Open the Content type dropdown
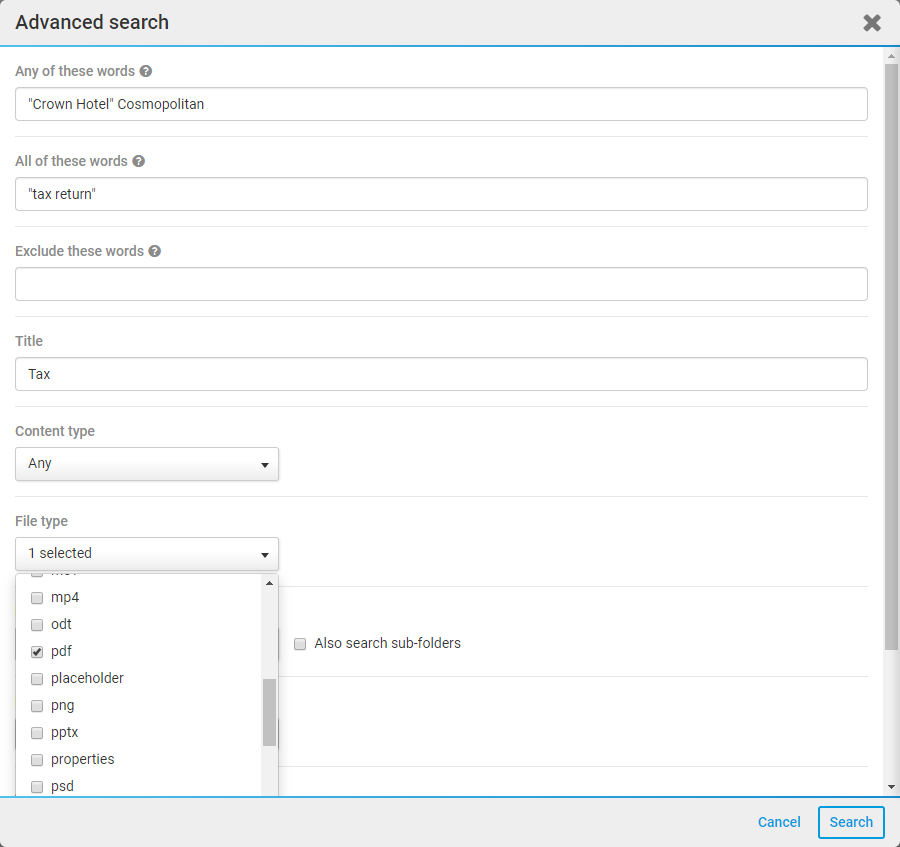Image resolution: width=900 pixels, height=847 pixels. (x=147, y=464)
